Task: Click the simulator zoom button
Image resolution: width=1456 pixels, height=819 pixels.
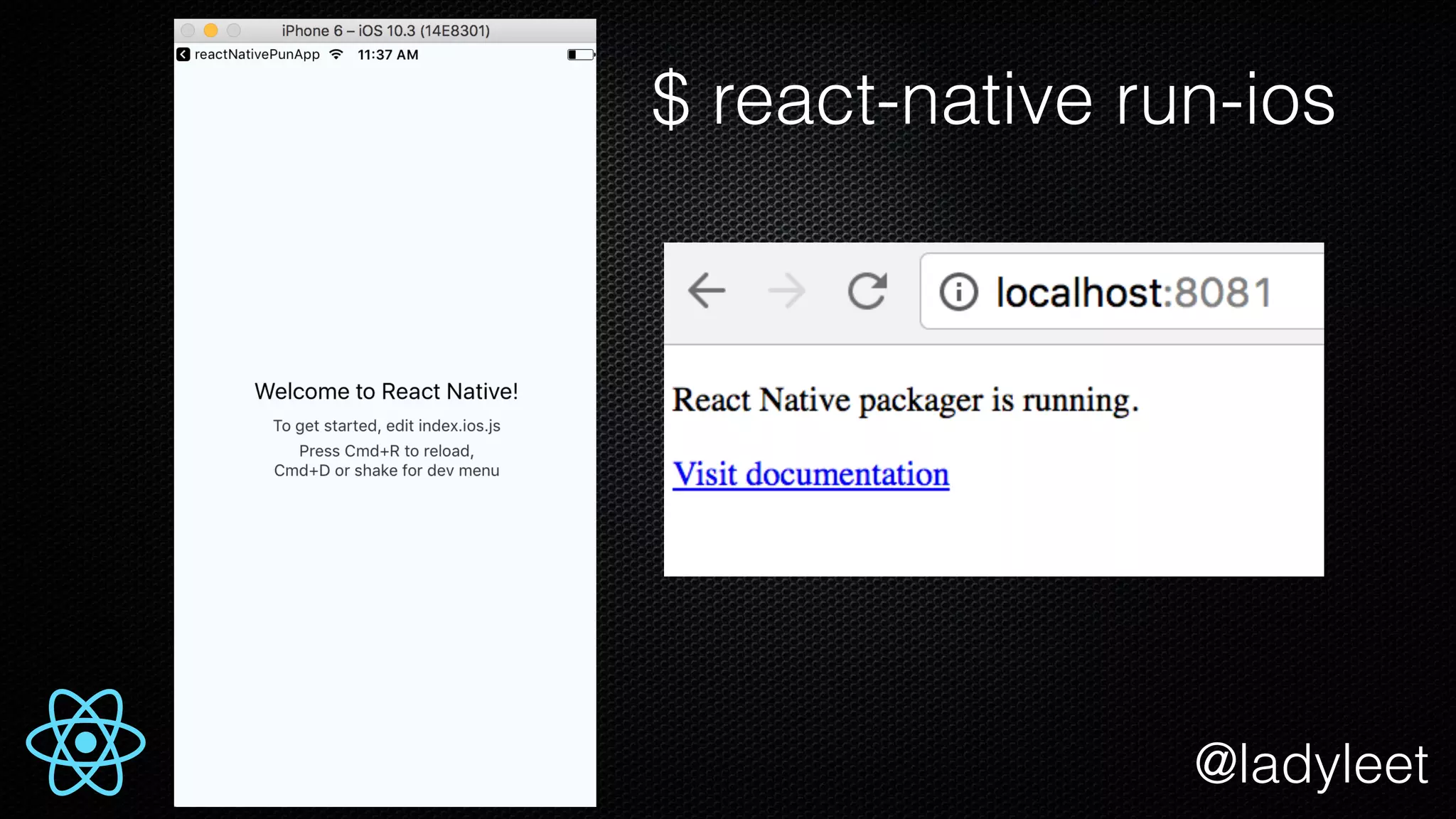Action: pos(234,31)
